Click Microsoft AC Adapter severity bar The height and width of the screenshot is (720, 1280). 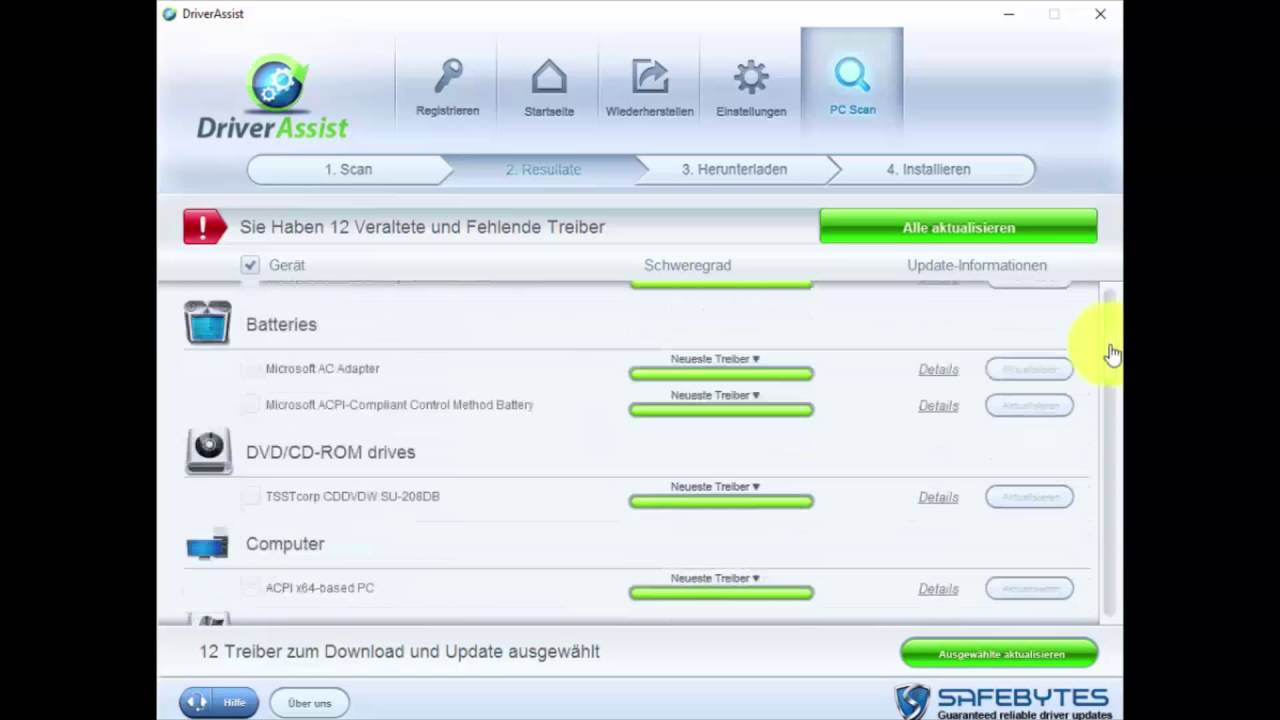(x=721, y=374)
